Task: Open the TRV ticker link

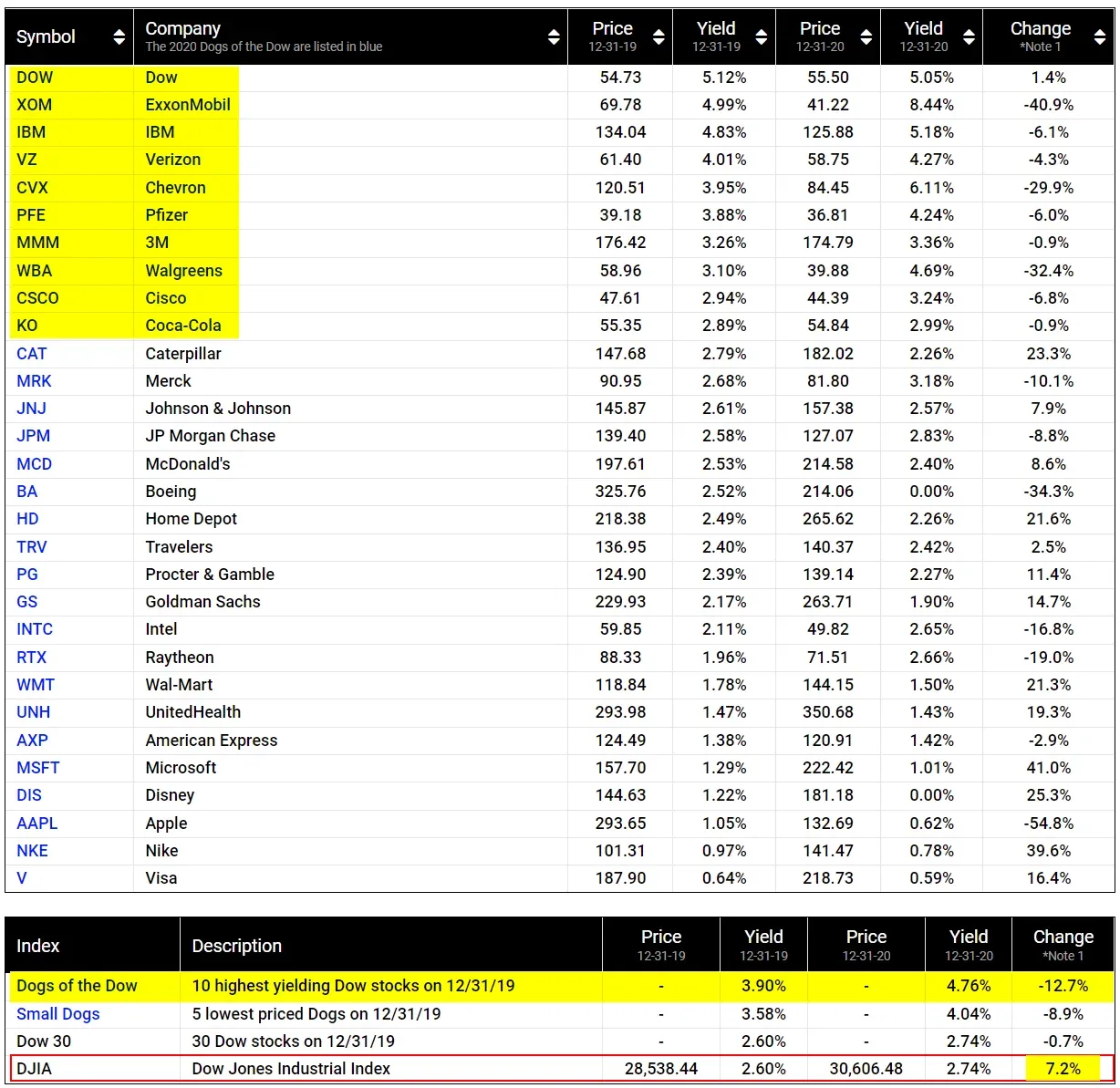Action: point(32,547)
